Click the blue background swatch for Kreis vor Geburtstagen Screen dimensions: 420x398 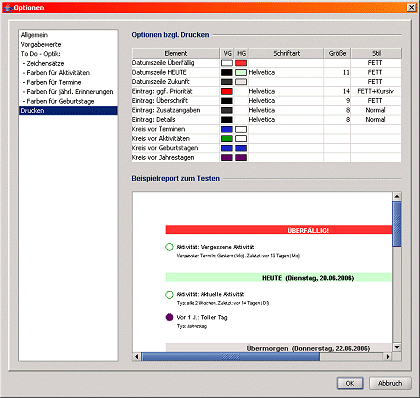[x=241, y=148]
